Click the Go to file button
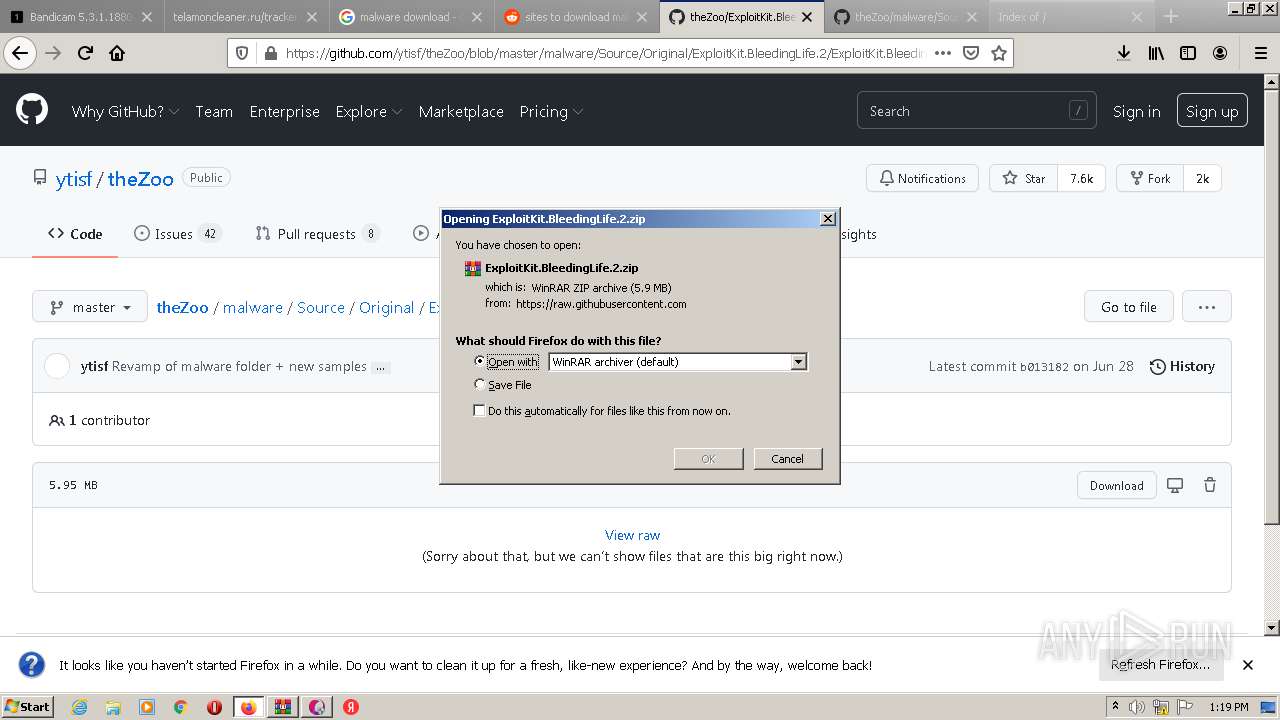Screen dimensions: 1280x720 pos(1129,307)
